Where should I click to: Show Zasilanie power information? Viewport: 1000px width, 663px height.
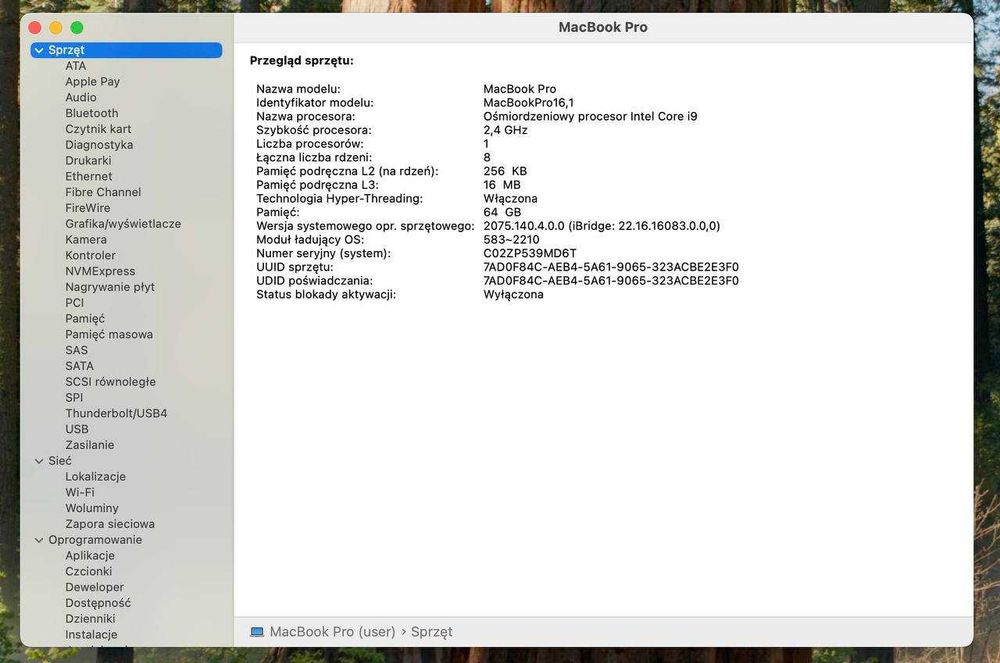(89, 445)
